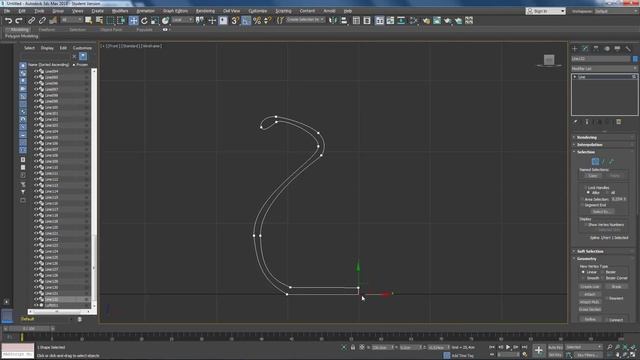
Task: Open Edit menu
Action: tap(22, 11)
